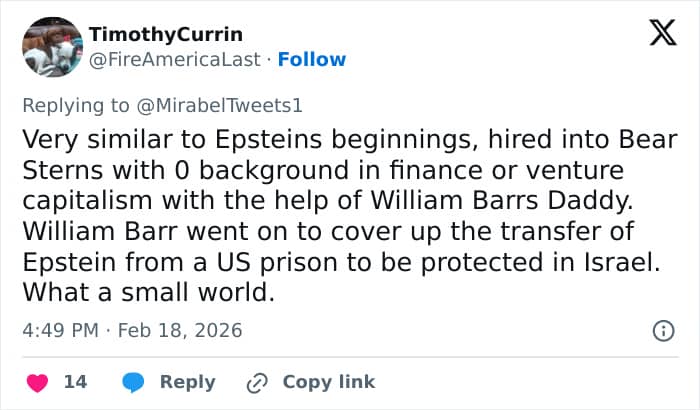Viewport: 700px width, 410px height.
Task: Open the TimothyCurrin display name
Action: click(x=166, y=34)
